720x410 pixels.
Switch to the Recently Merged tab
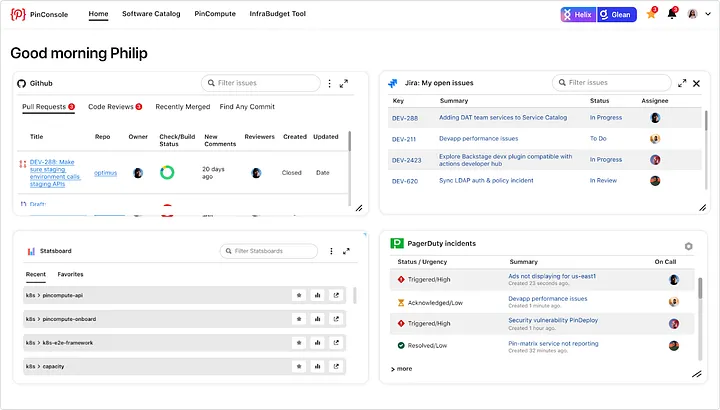(x=182, y=107)
